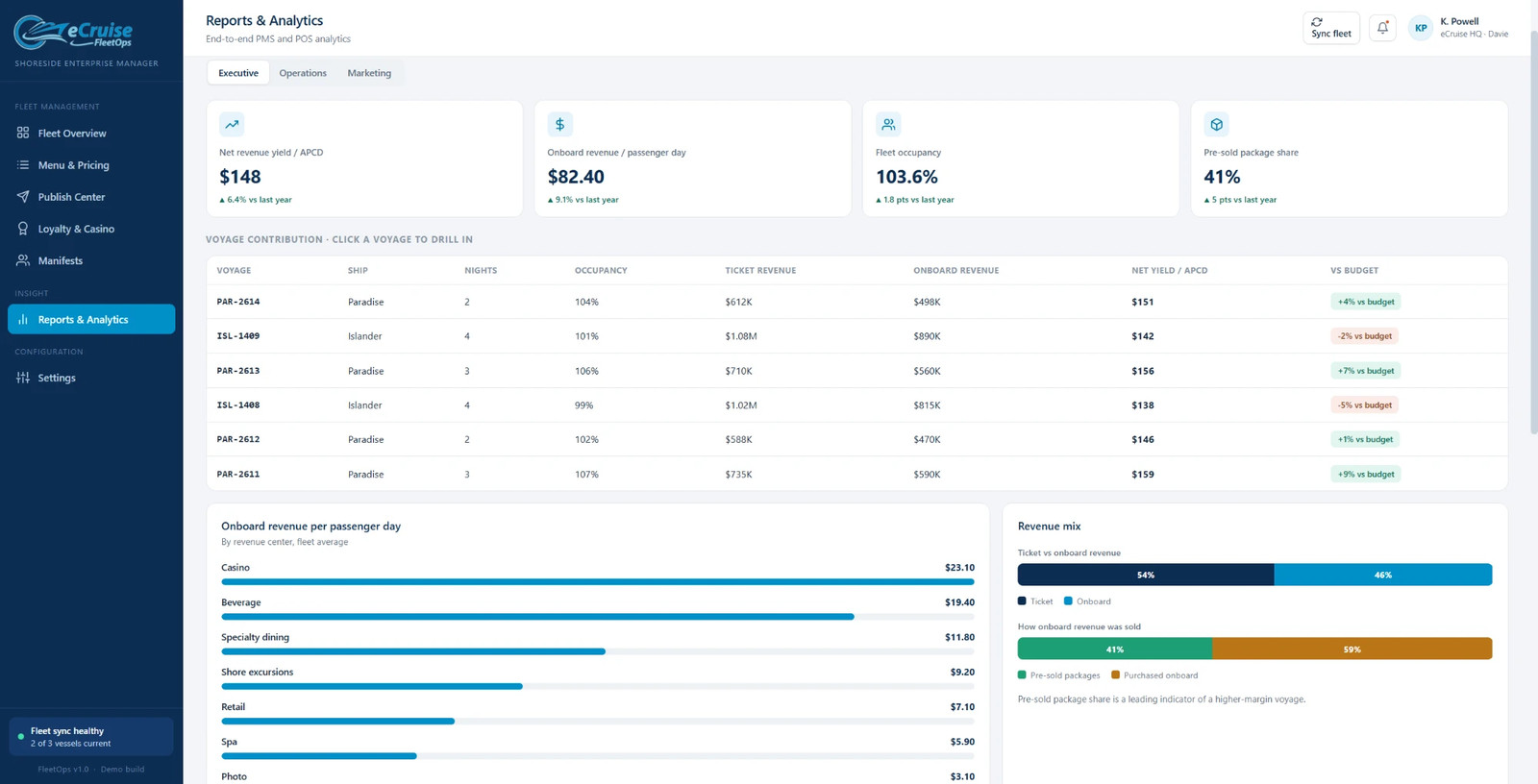The height and width of the screenshot is (784, 1538).
Task: Click the Reports & Analytics bar-chart icon
Action: [x=23, y=319]
